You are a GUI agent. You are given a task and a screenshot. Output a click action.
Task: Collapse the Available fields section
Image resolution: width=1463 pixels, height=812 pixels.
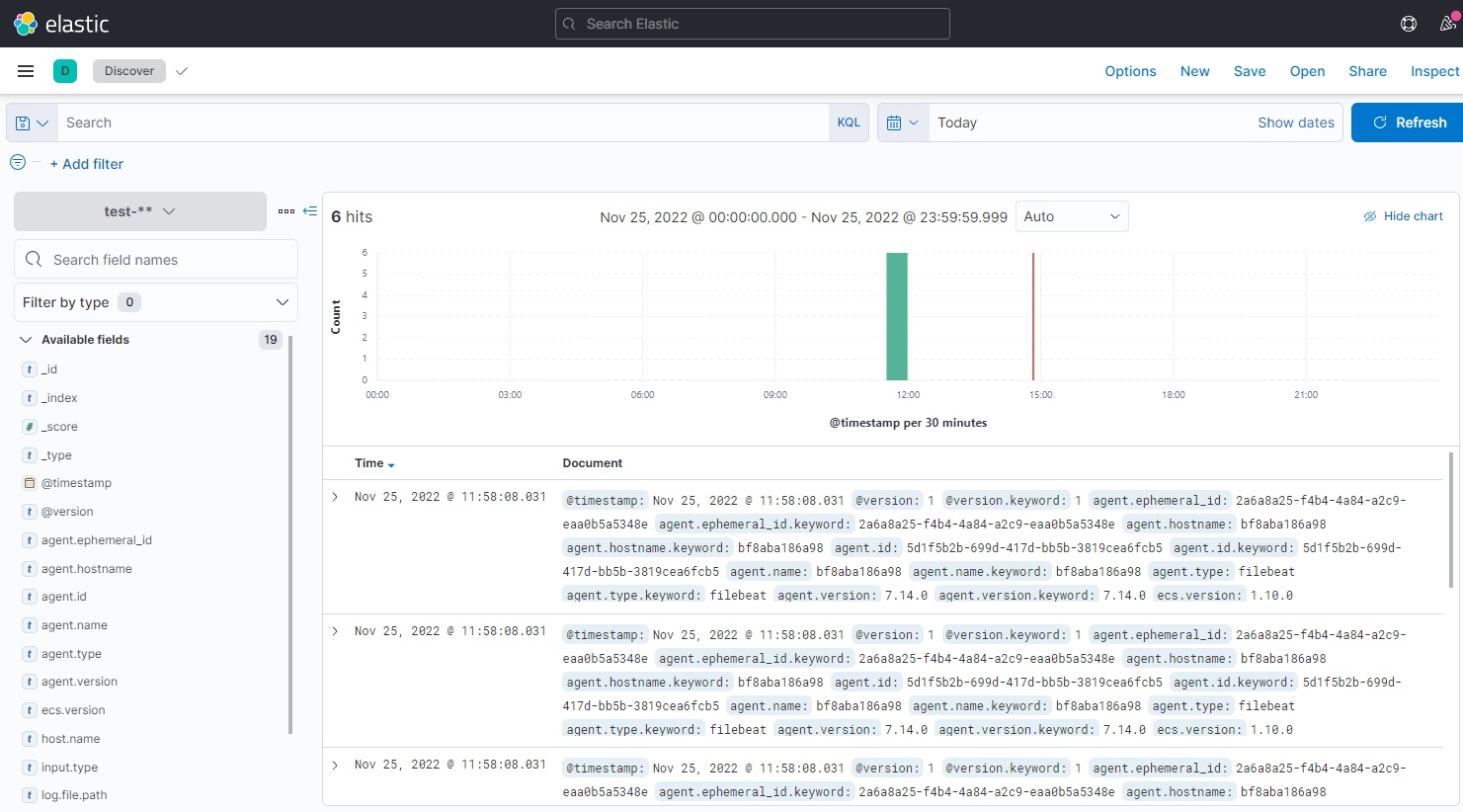pyautogui.click(x=26, y=340)
